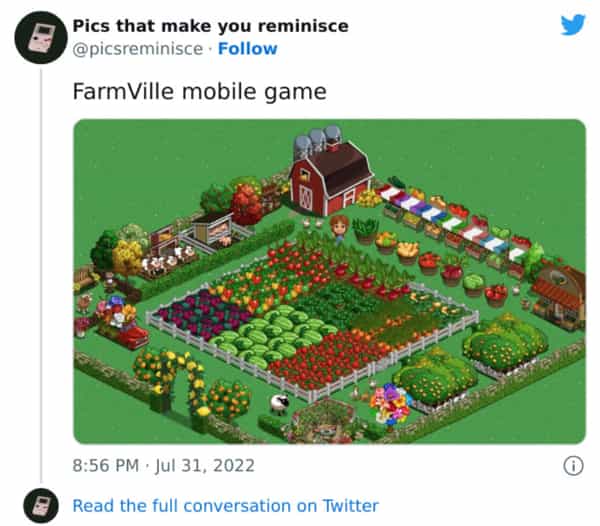
Task: Click the info circle icon
Action: pos(573,465)
